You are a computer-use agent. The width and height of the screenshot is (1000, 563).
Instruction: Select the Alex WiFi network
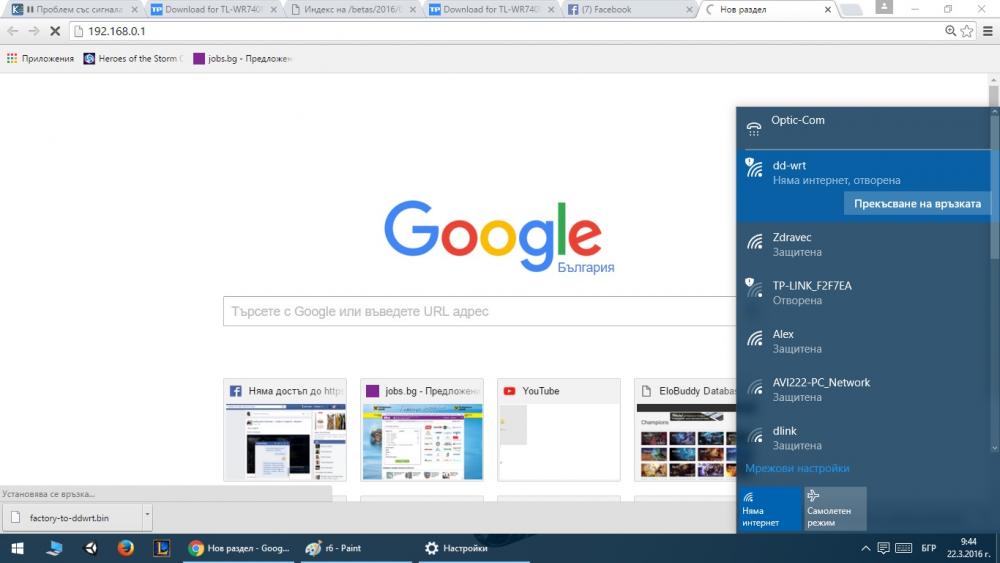(x=864, y=341)
